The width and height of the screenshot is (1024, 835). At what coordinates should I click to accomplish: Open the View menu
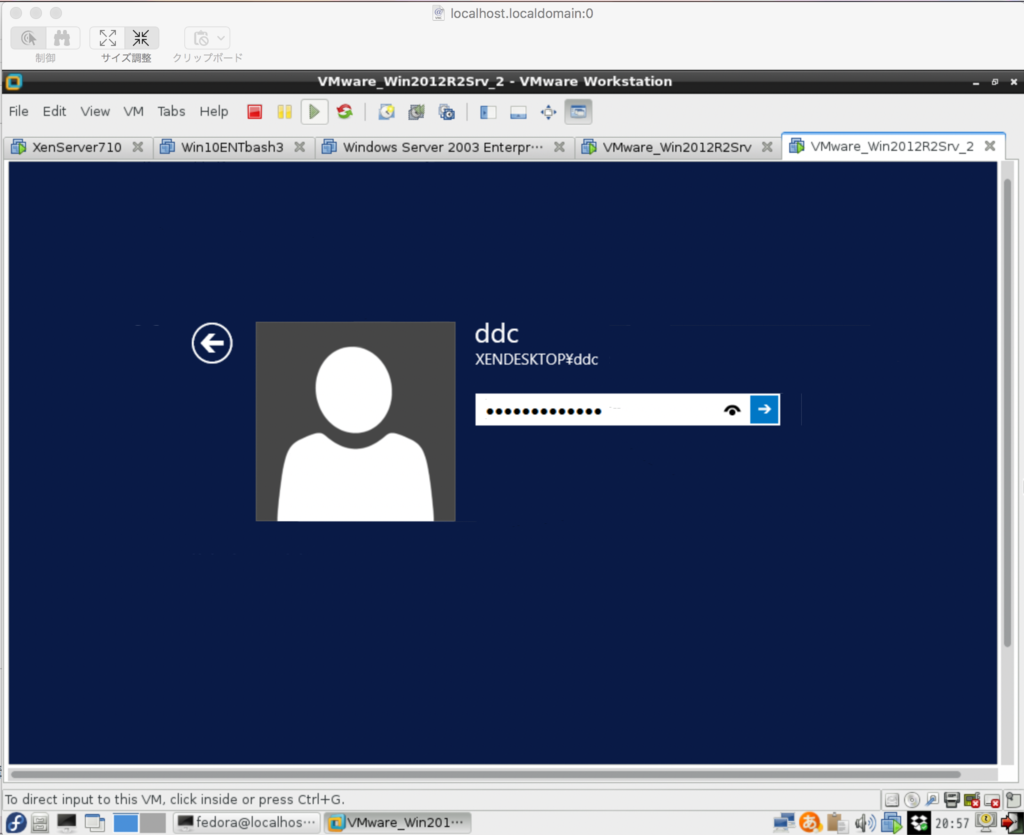click(x=95, y=111)
